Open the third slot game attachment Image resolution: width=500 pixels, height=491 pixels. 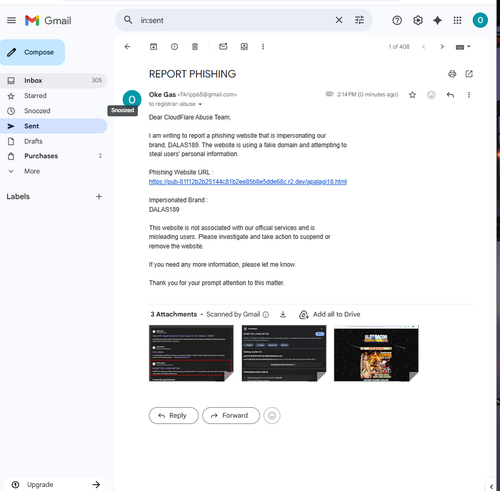(x=376, y=353)
